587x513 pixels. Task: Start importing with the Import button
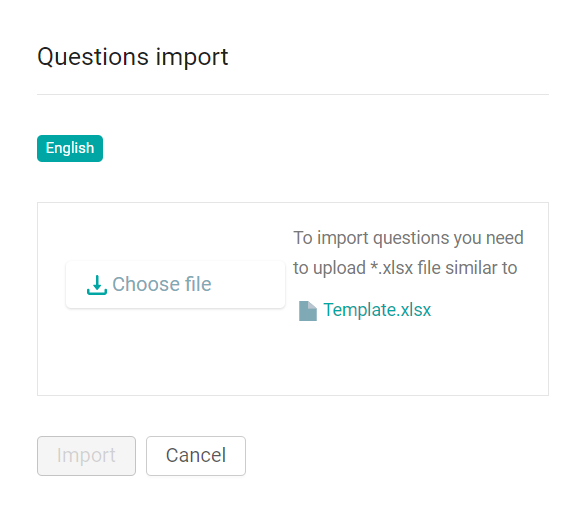tap(86, 456)
